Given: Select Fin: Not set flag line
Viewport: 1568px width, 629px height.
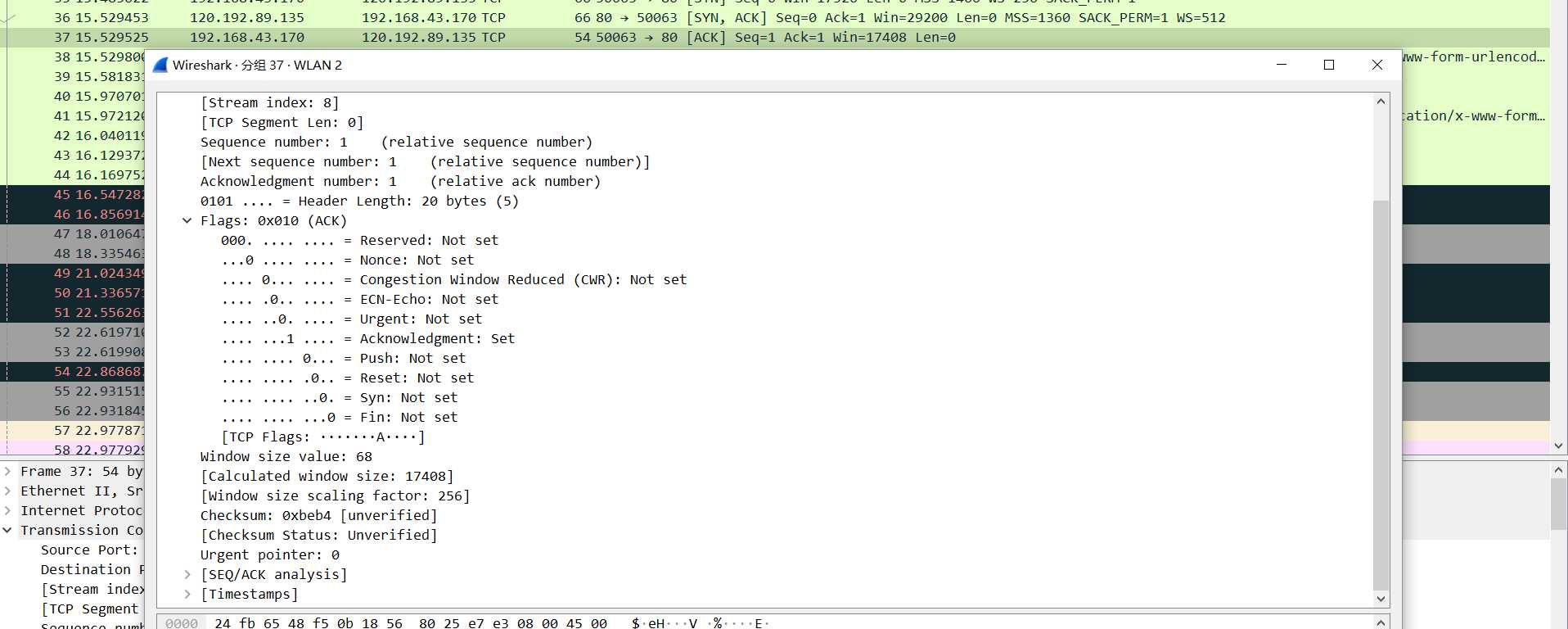Looking at the screenshot, I should pos(339,417).
